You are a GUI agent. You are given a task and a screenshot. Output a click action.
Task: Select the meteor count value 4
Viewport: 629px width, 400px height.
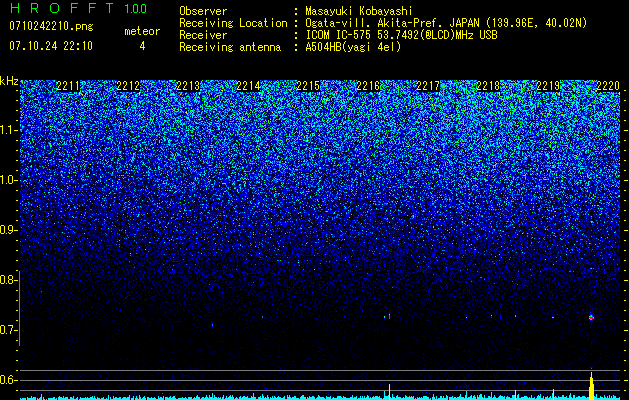pos(142,46)
